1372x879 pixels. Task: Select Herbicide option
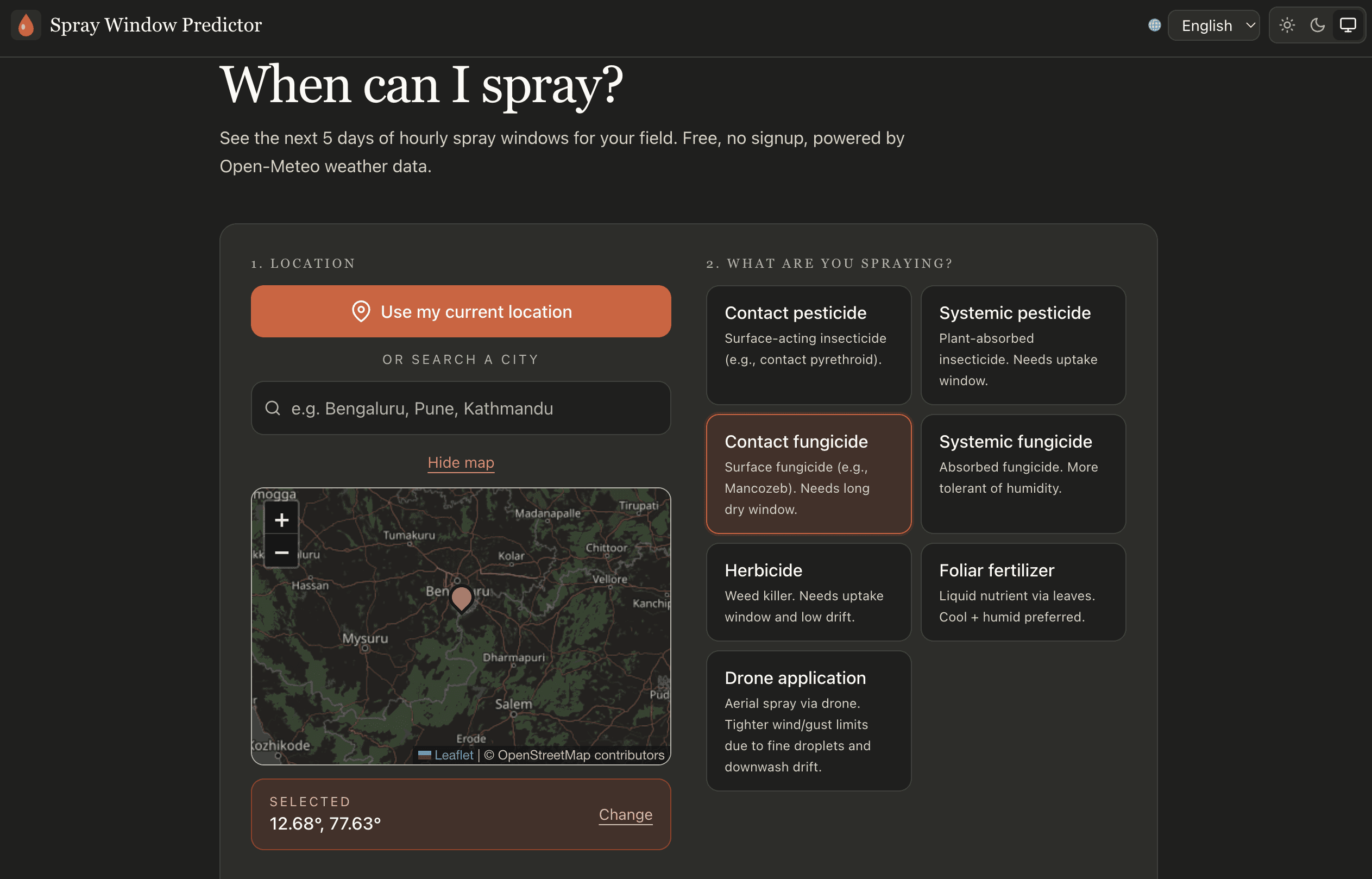coord(808,592)
